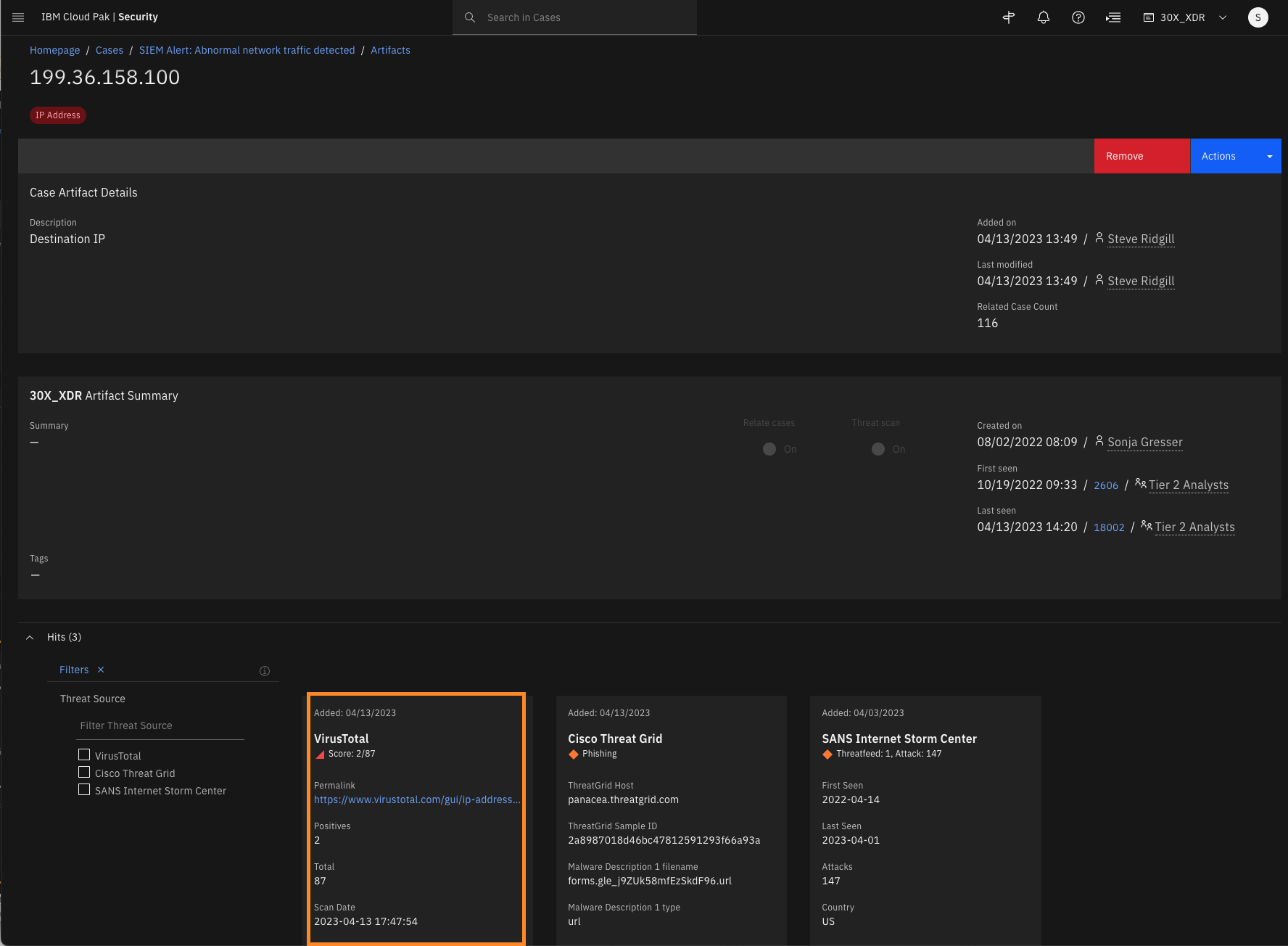The image size is (1288, 946).
Task: Go to Cases breadcrumb
Action: (x=110, y=50)
